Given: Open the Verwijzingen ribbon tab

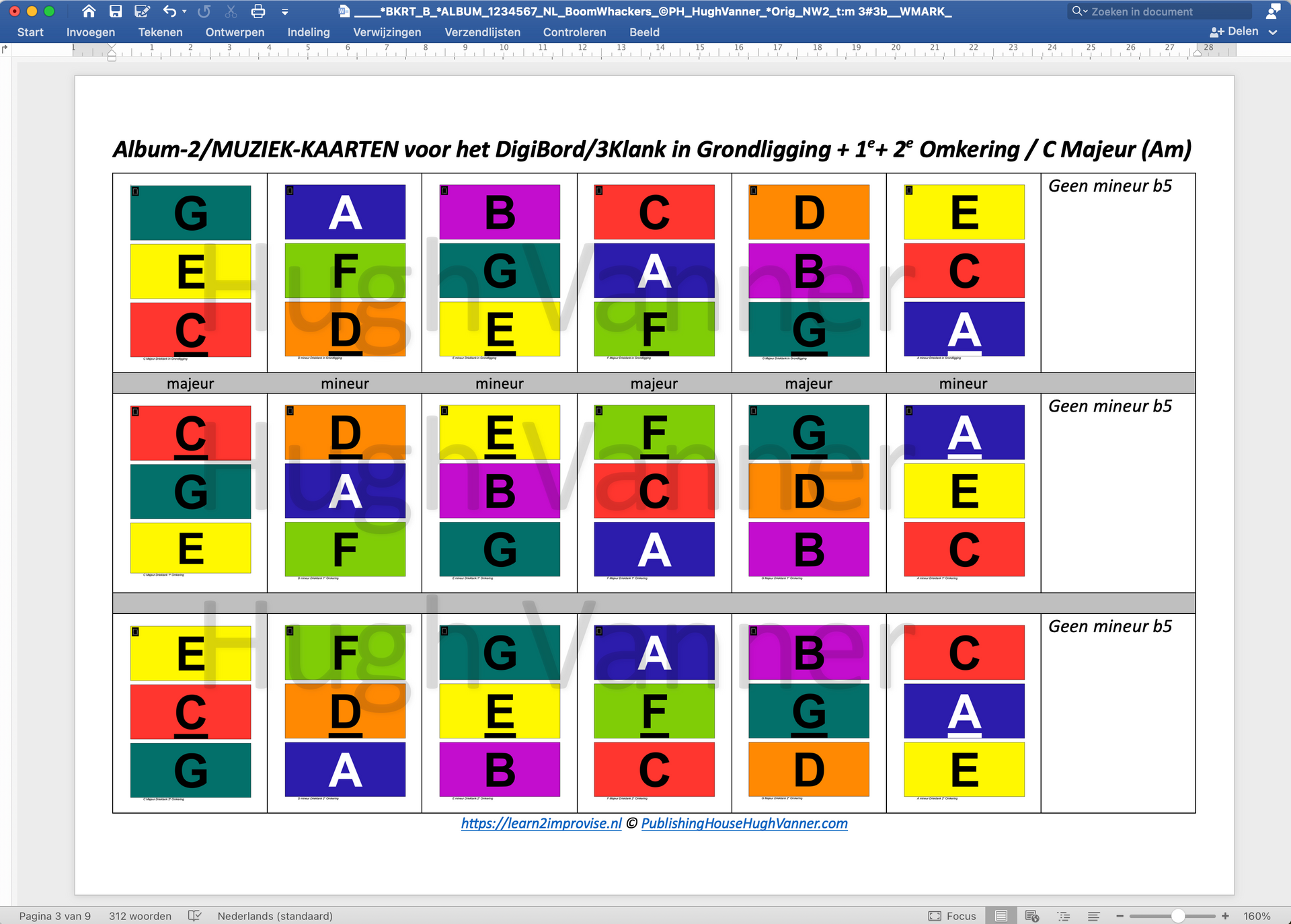Looking at the screenshot, I should click(387, 32).
